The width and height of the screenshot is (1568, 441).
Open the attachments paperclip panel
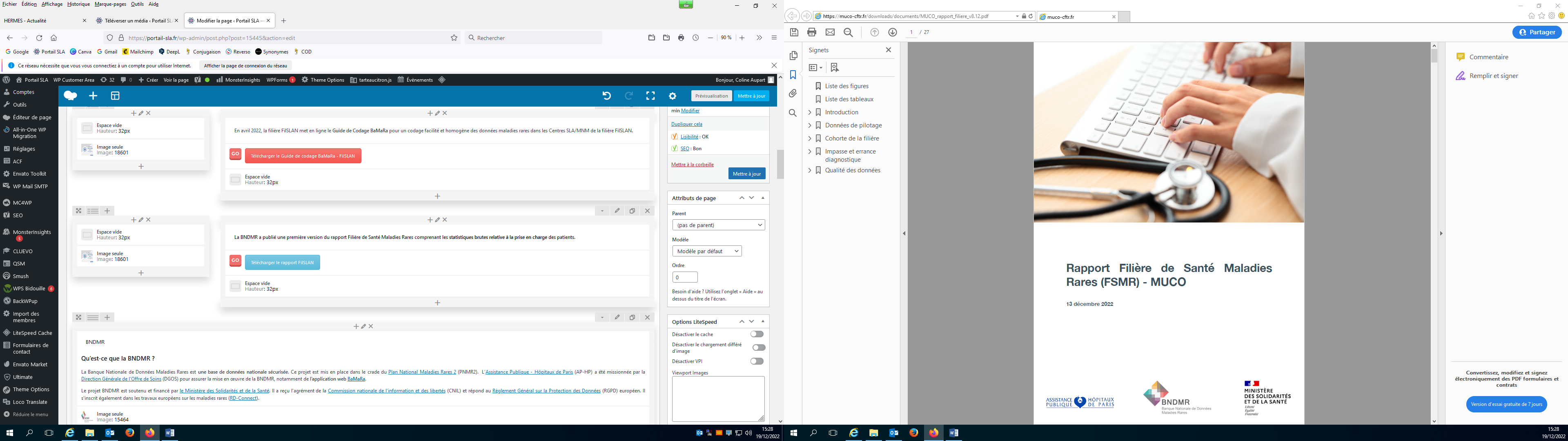click(793, 94)
